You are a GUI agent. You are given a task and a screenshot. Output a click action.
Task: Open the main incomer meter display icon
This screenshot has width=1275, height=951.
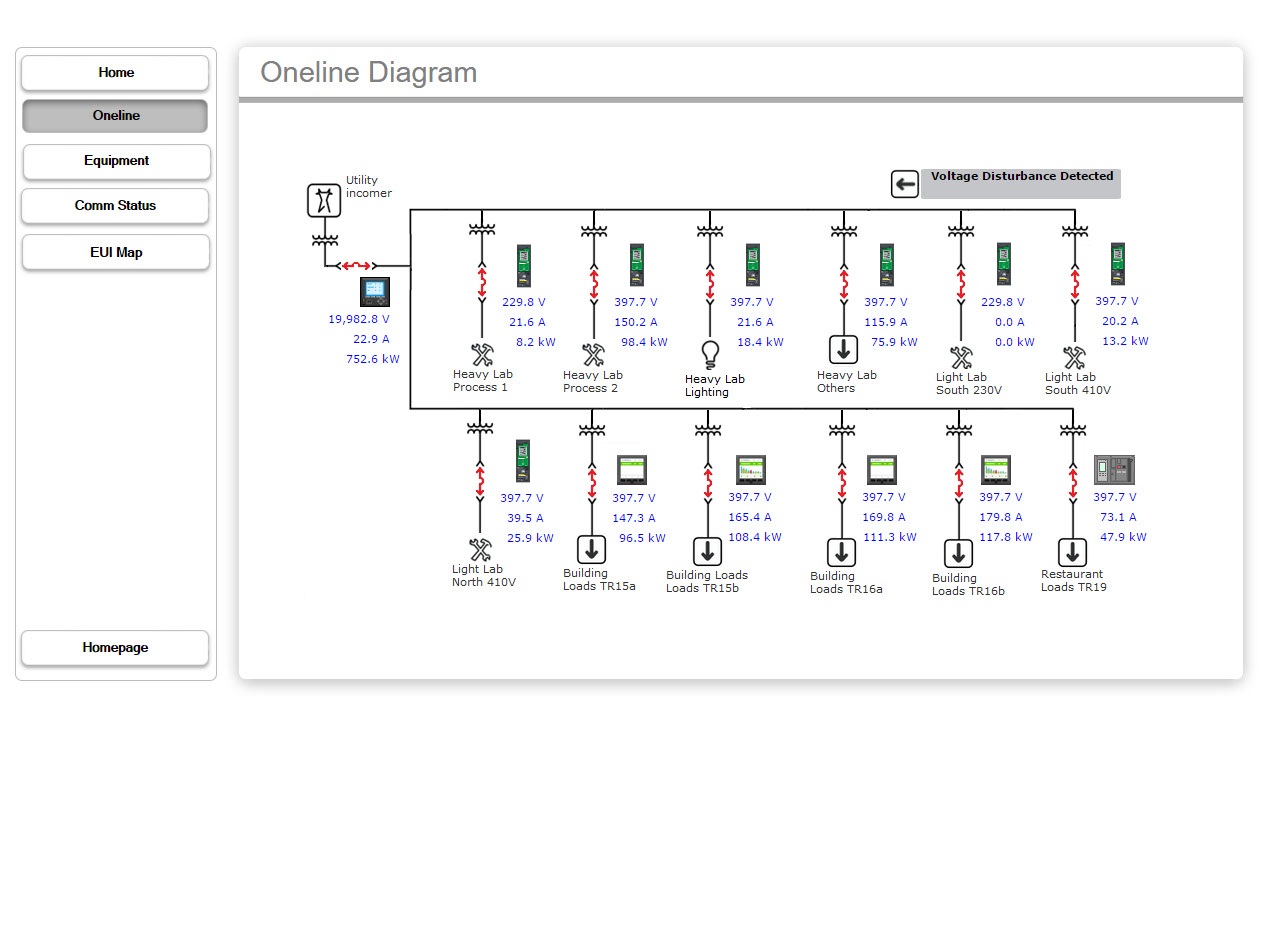[x=374, y=292]
